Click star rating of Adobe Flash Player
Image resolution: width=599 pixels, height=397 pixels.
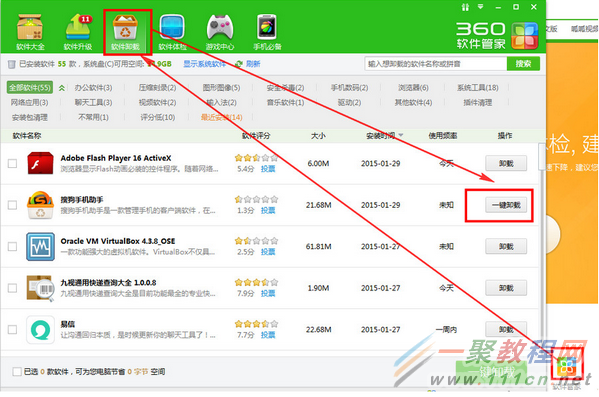click(256, 157)
